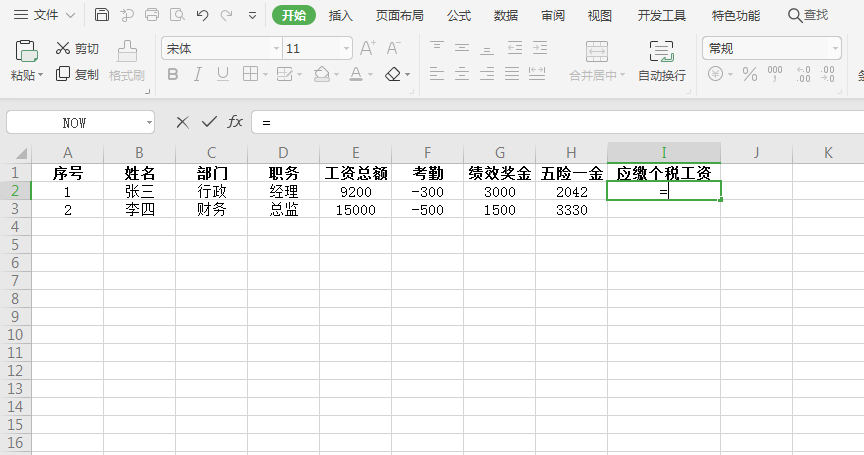
Task: Click the Save icon in quick access toolbar
Action: tap(102, 15)
